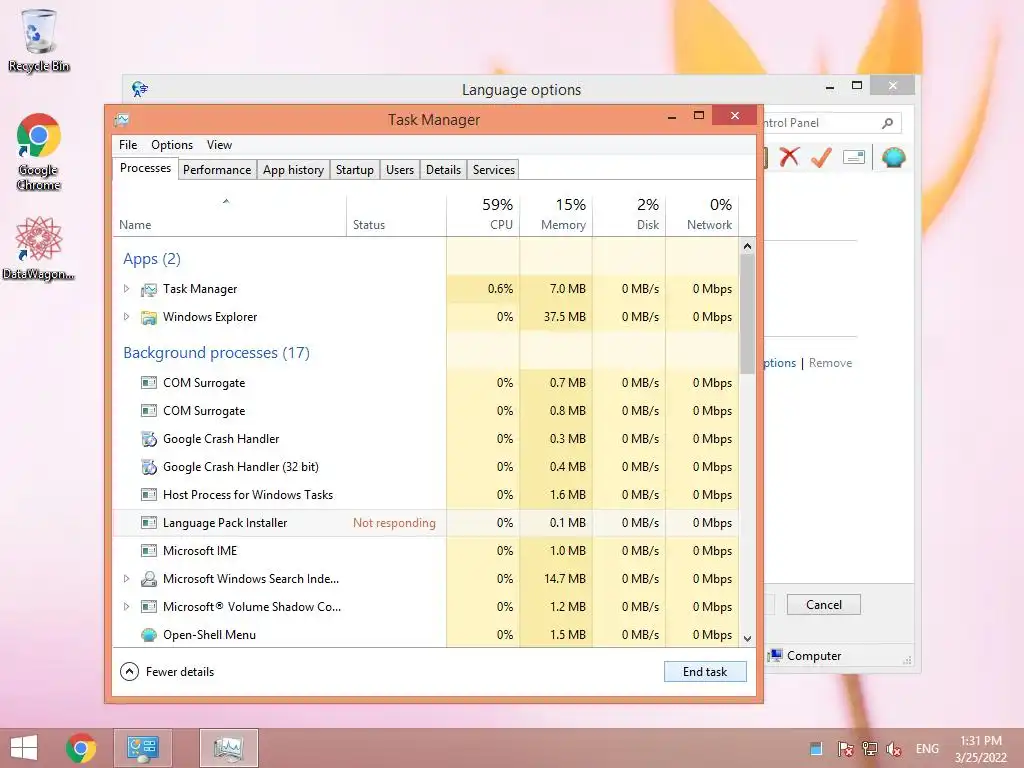Viewport: 1024px width, 768px height.
Task: Select the Host Process for Windows Tasks
Action: point(426,495)
